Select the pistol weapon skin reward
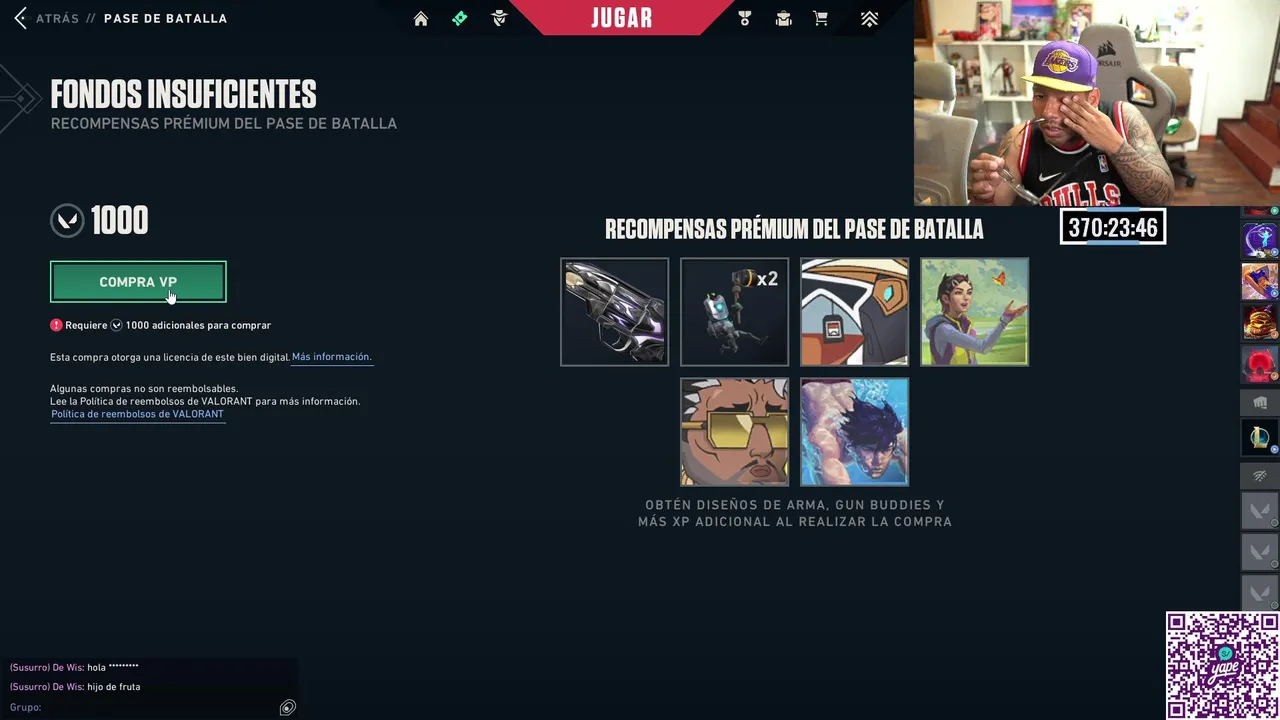The height and width of the screenshot is (720, 1280). (x=614, y=312)
